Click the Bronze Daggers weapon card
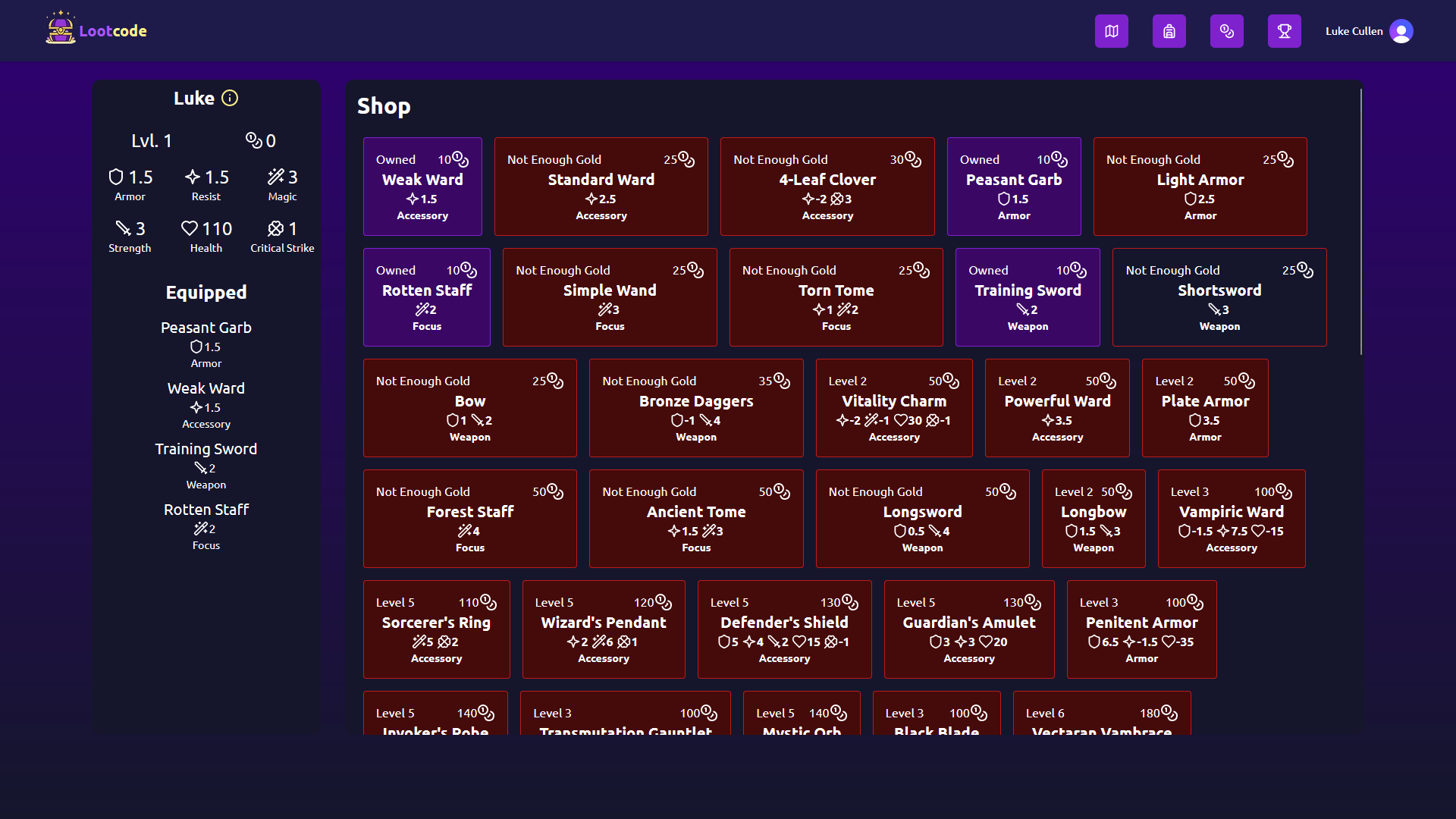The width and height of the screenshot is (1456, 819). [x=695, y=408]
